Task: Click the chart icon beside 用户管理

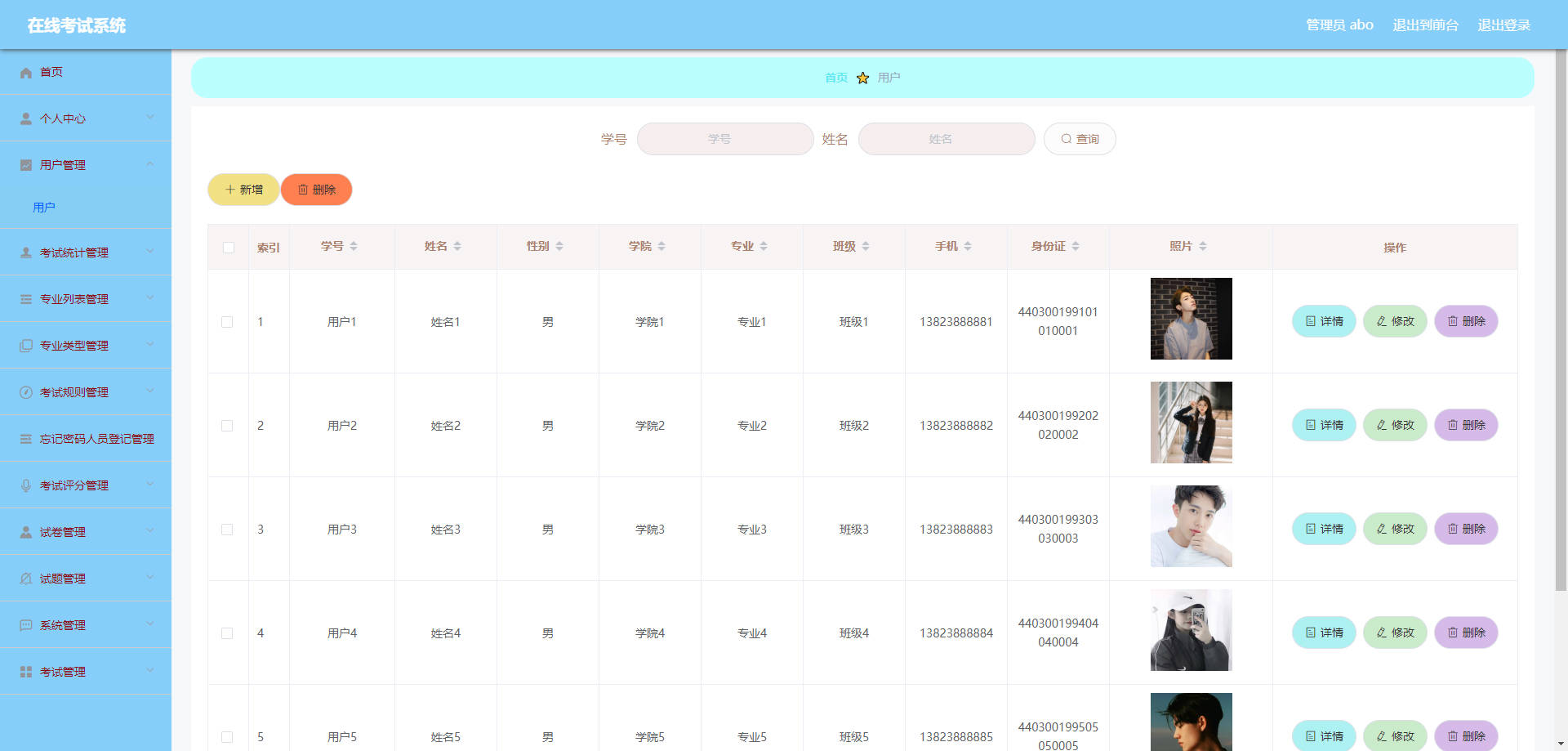Action: tap(26, 165)
